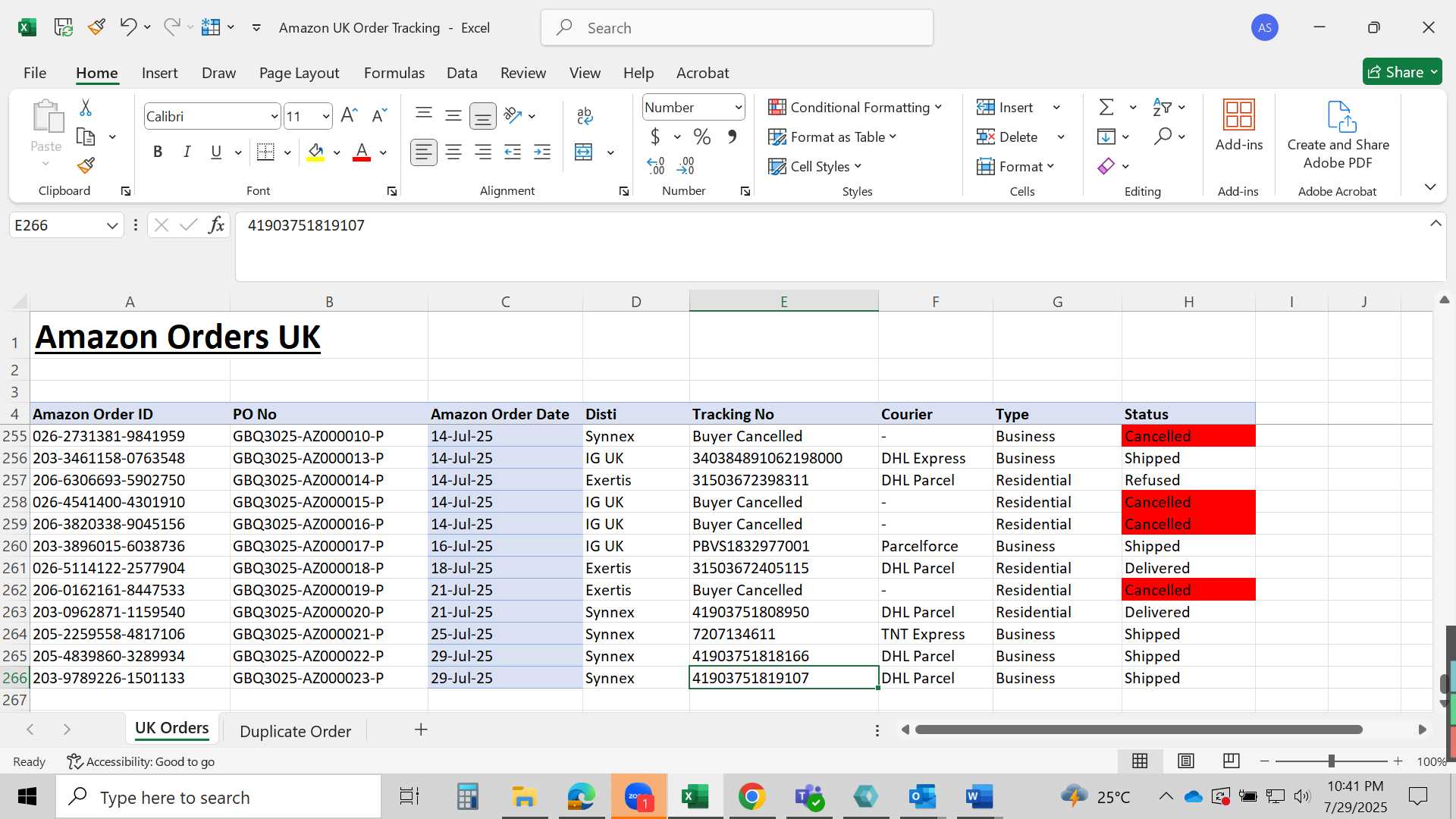
Task: Open the File menu
Action: click(x=35, y=73)
